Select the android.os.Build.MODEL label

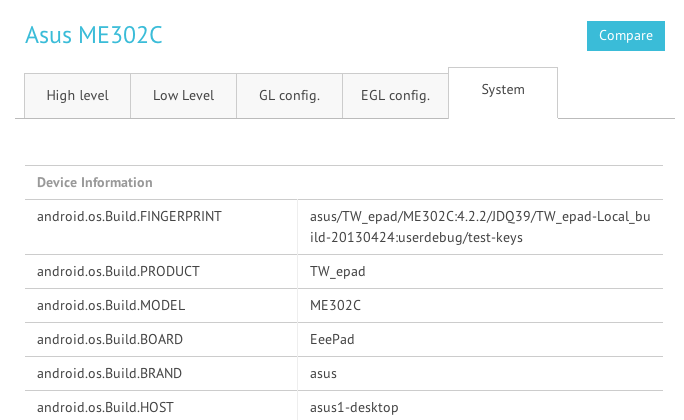(111, 306)
